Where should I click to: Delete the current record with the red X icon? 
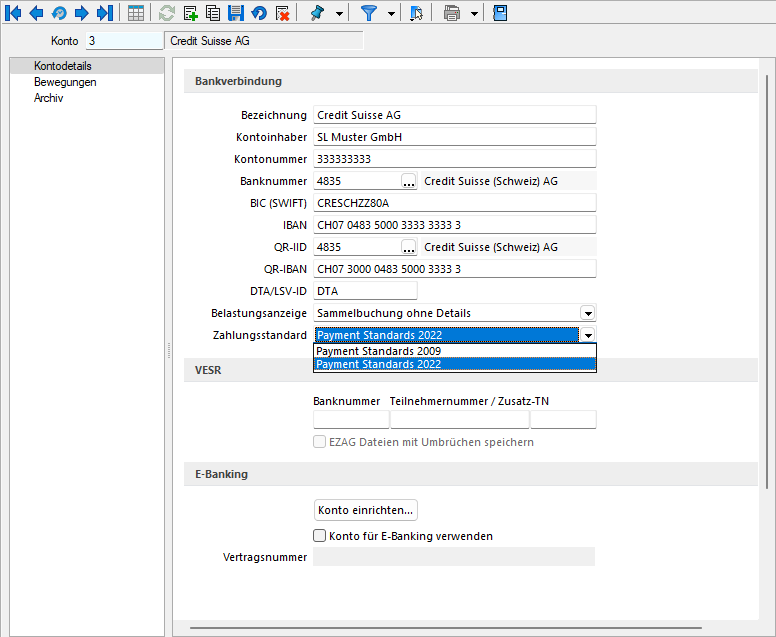(x=282, y=13)
